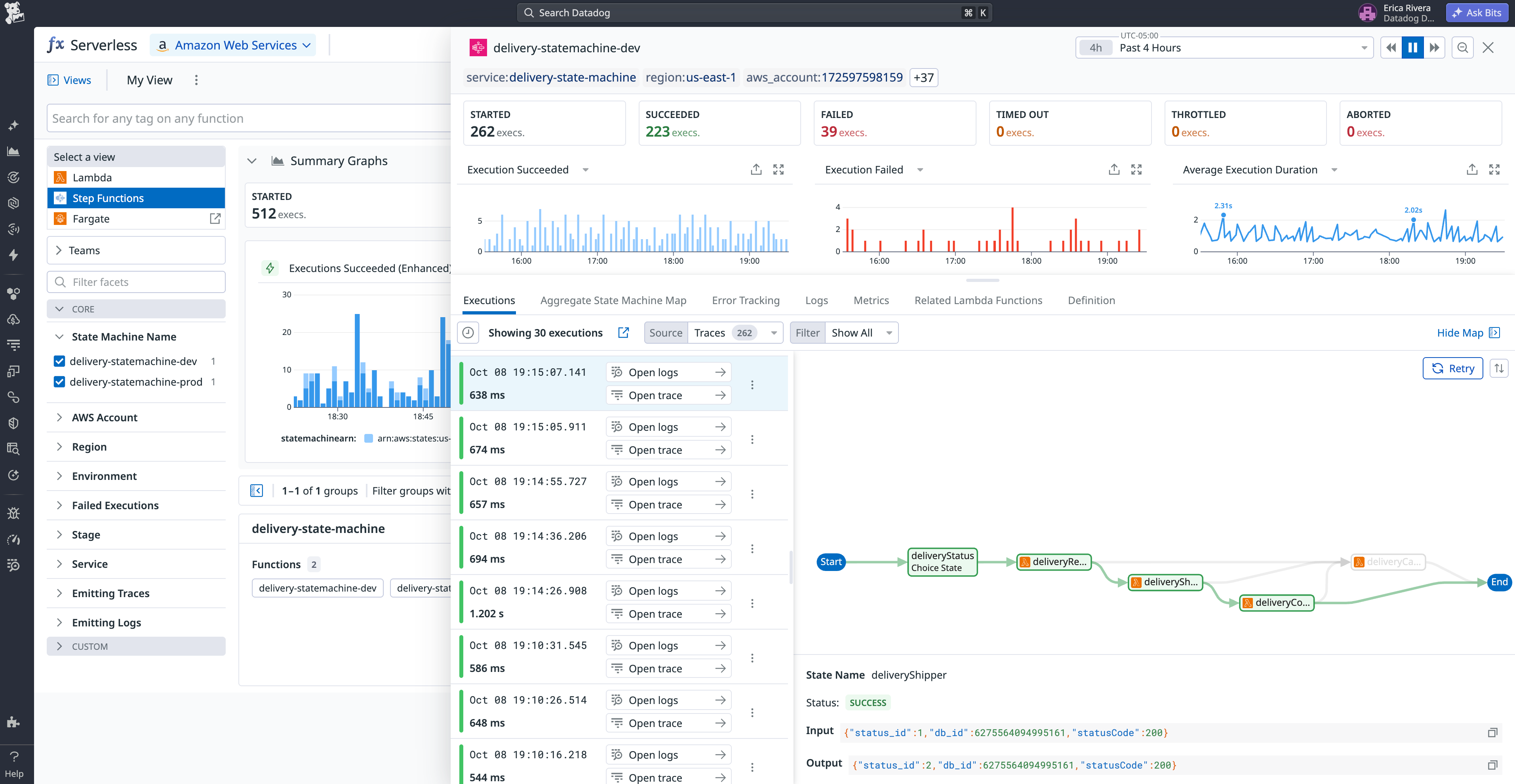Open the Help icon in sidebar
The height and width of the screenshot is (784, 1515).
click(x=14, y=763)
